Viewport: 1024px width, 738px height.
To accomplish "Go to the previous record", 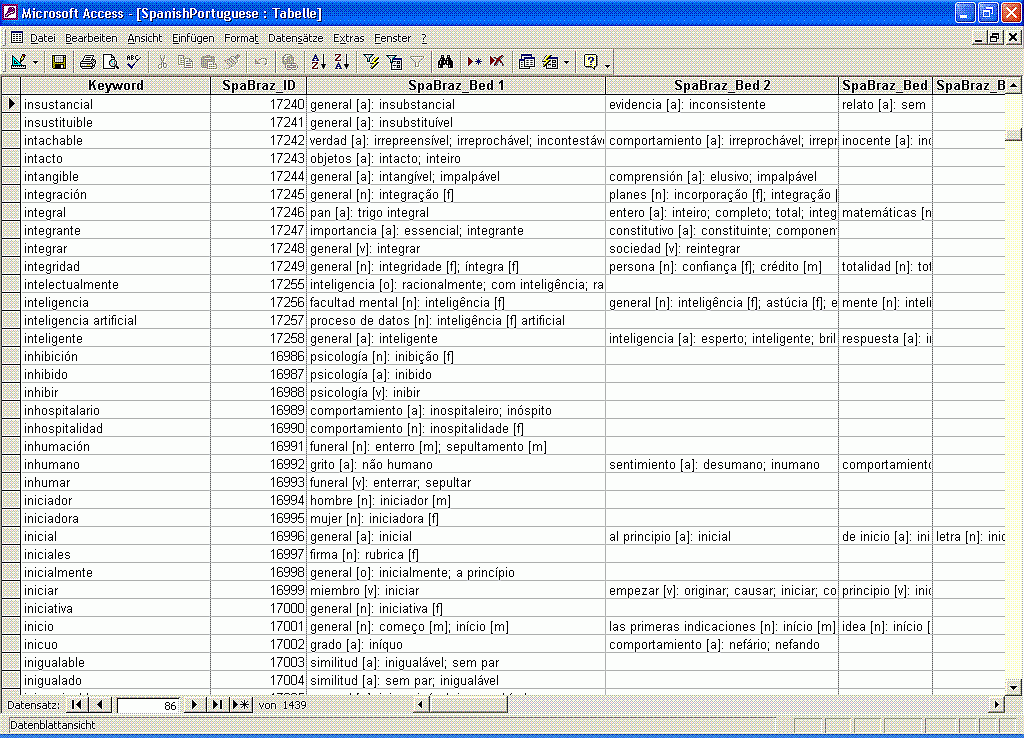I will click(x=99, y=705).
